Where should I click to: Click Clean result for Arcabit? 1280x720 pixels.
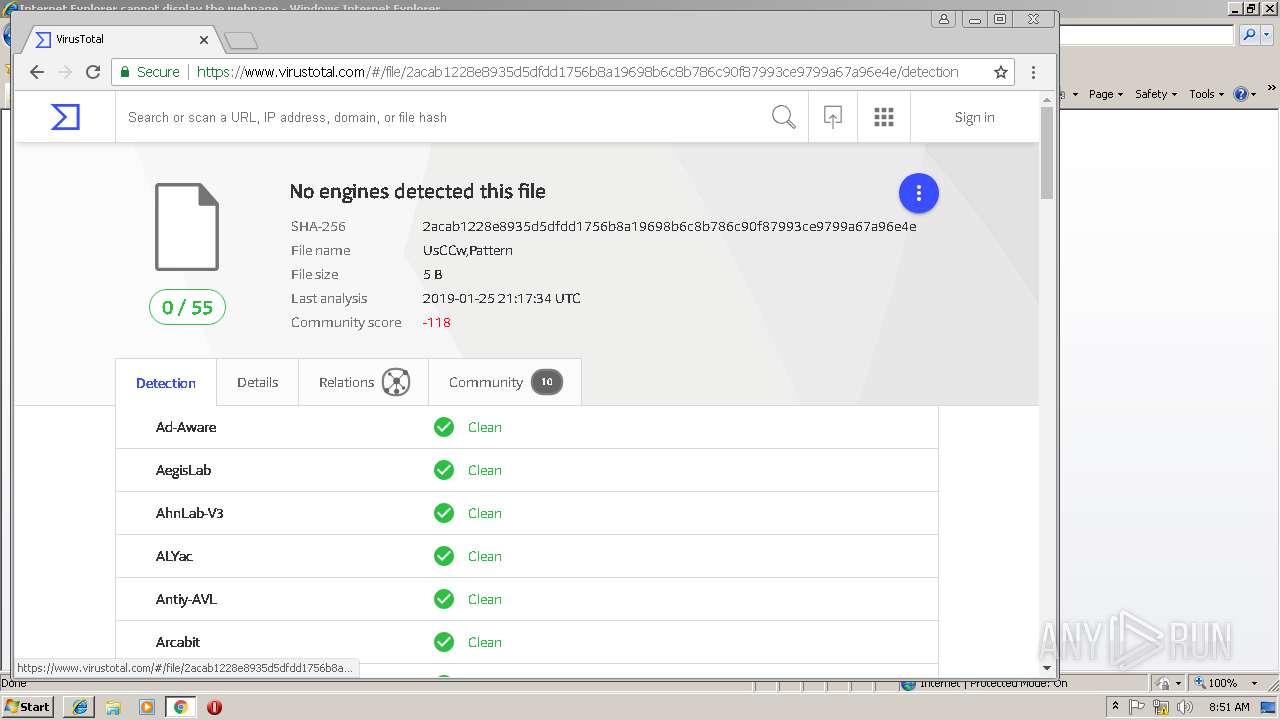tap(485, 642)
